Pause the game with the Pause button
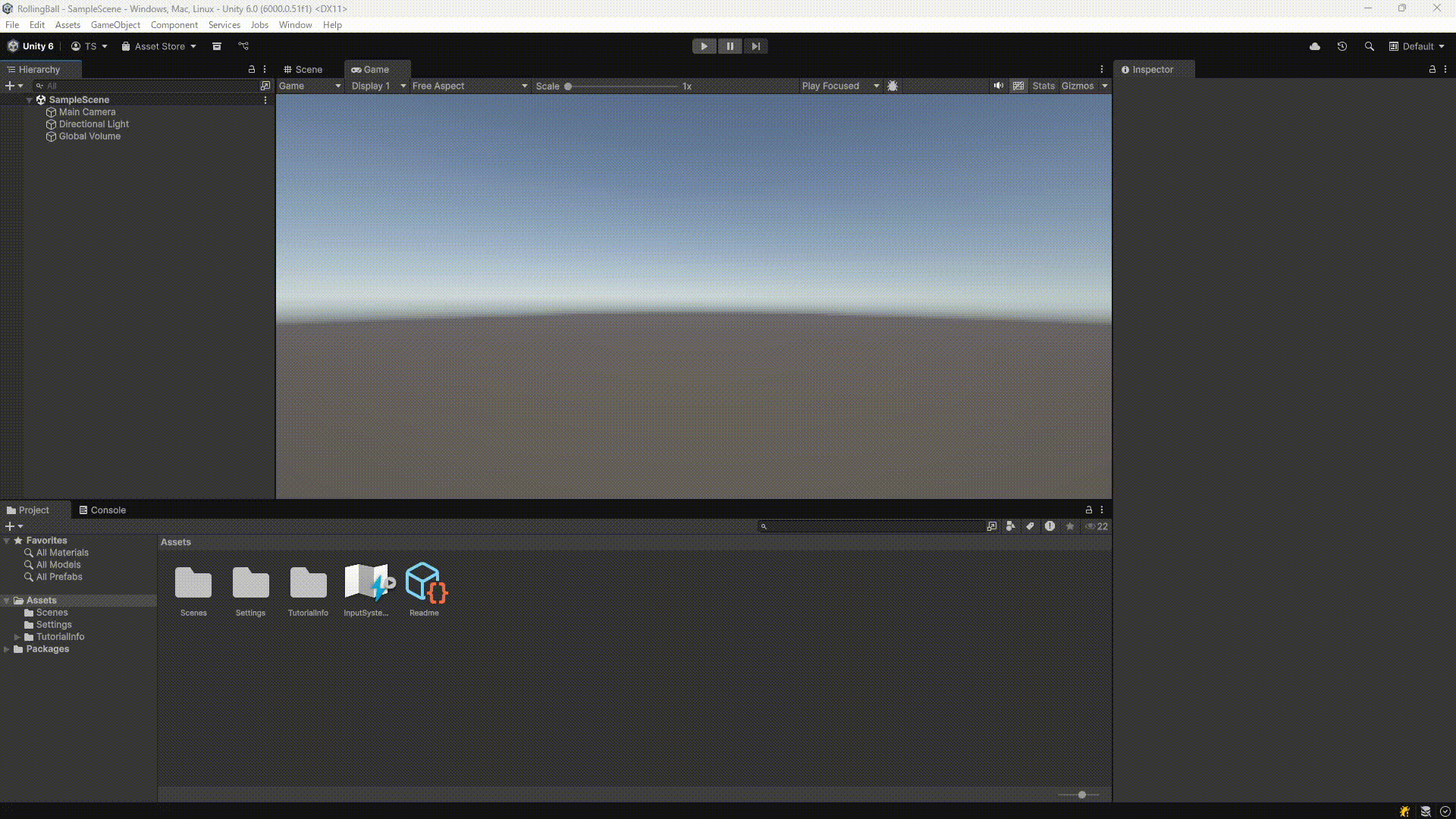 (730, 46)
